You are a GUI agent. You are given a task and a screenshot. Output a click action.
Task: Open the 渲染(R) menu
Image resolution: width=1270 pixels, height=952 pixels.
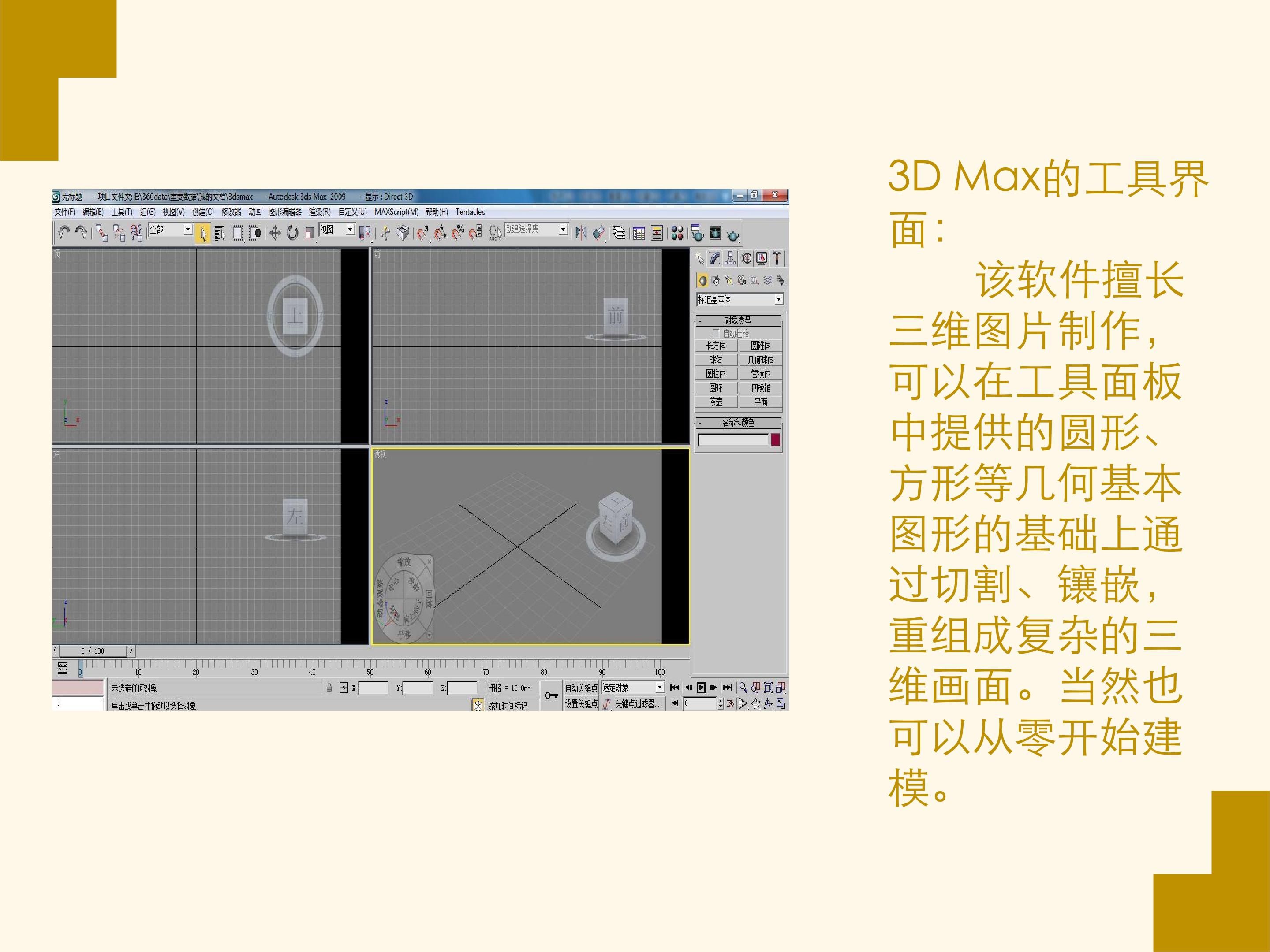point(320,212)
